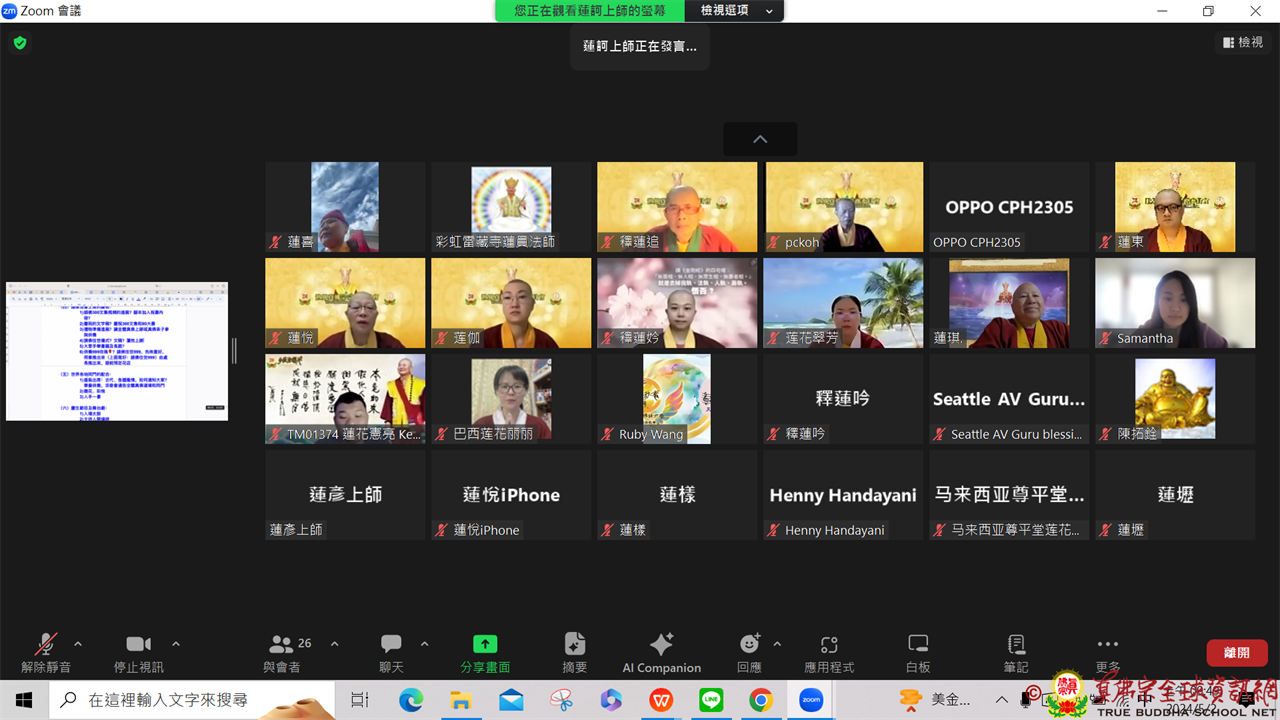The width and height of the screenshot is (1280, 720).
Task: Open the 檢視 view menu
Action: pyautogui.click(x=1243, y=42)
